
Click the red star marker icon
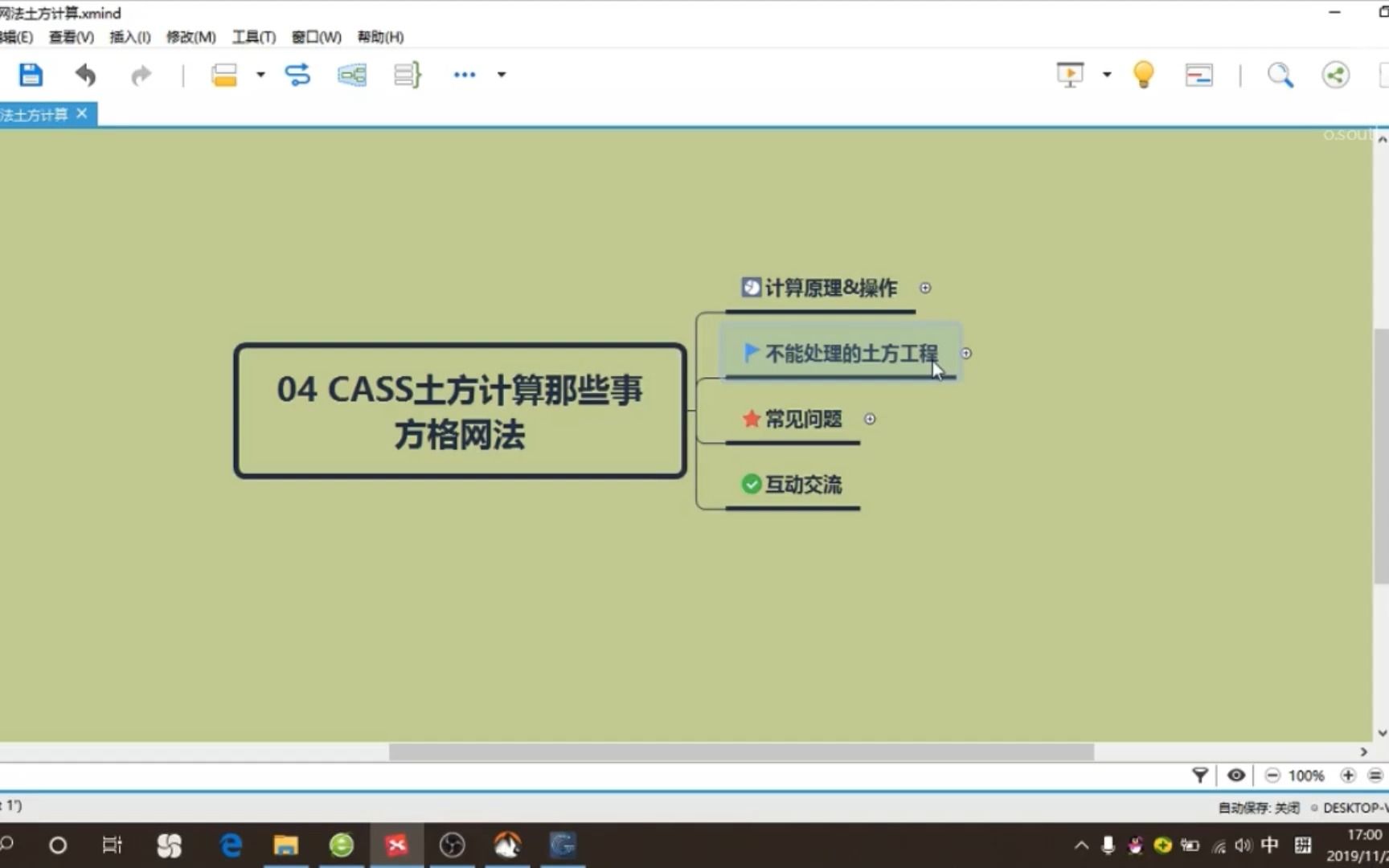coord(751,419)
